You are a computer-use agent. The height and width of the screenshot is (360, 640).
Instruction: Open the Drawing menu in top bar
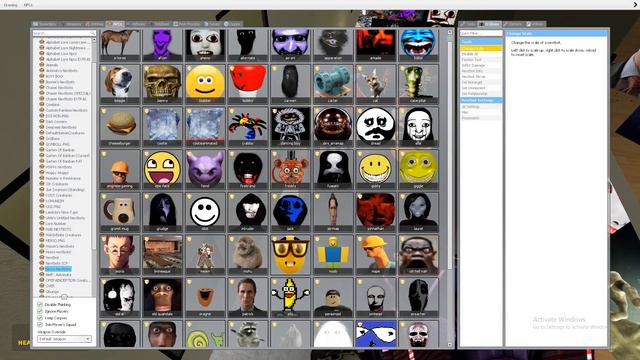(x=11, y=5)
